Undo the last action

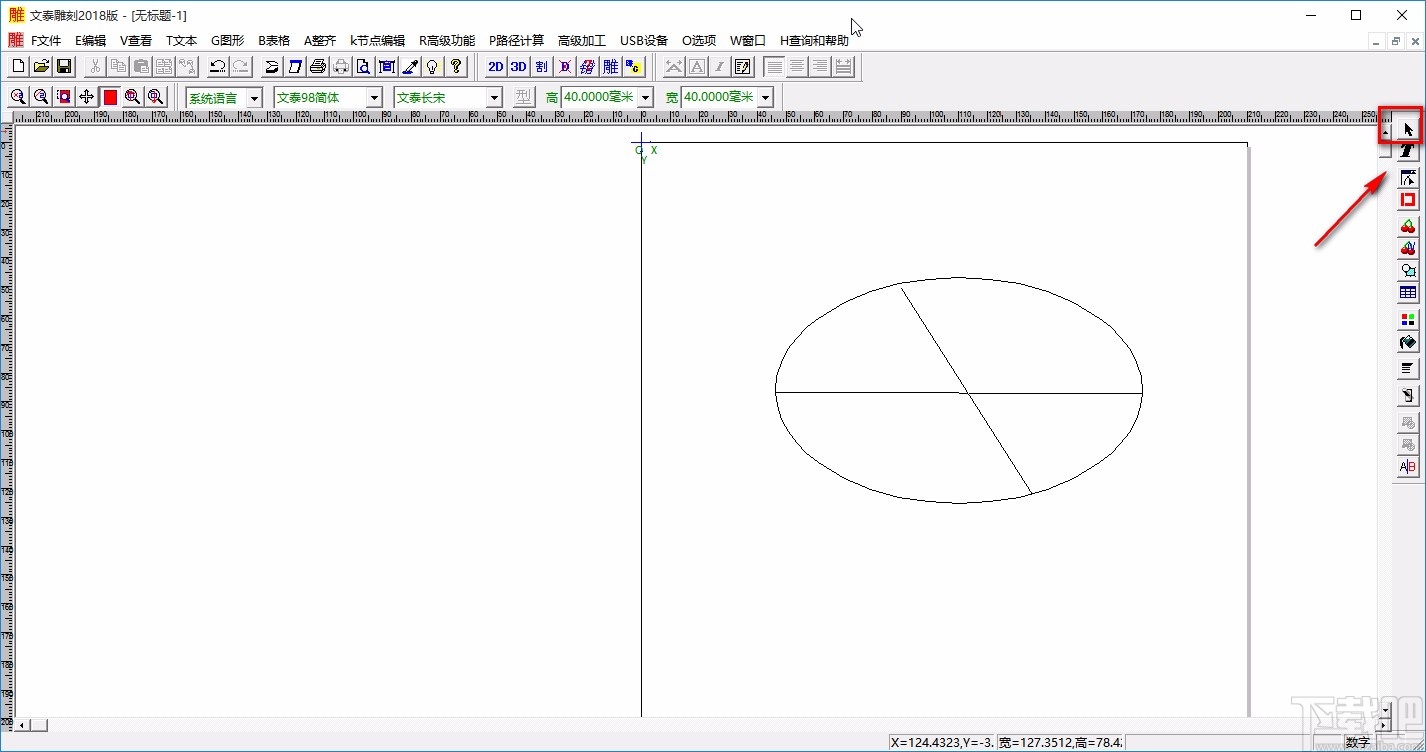coord(217,67)
